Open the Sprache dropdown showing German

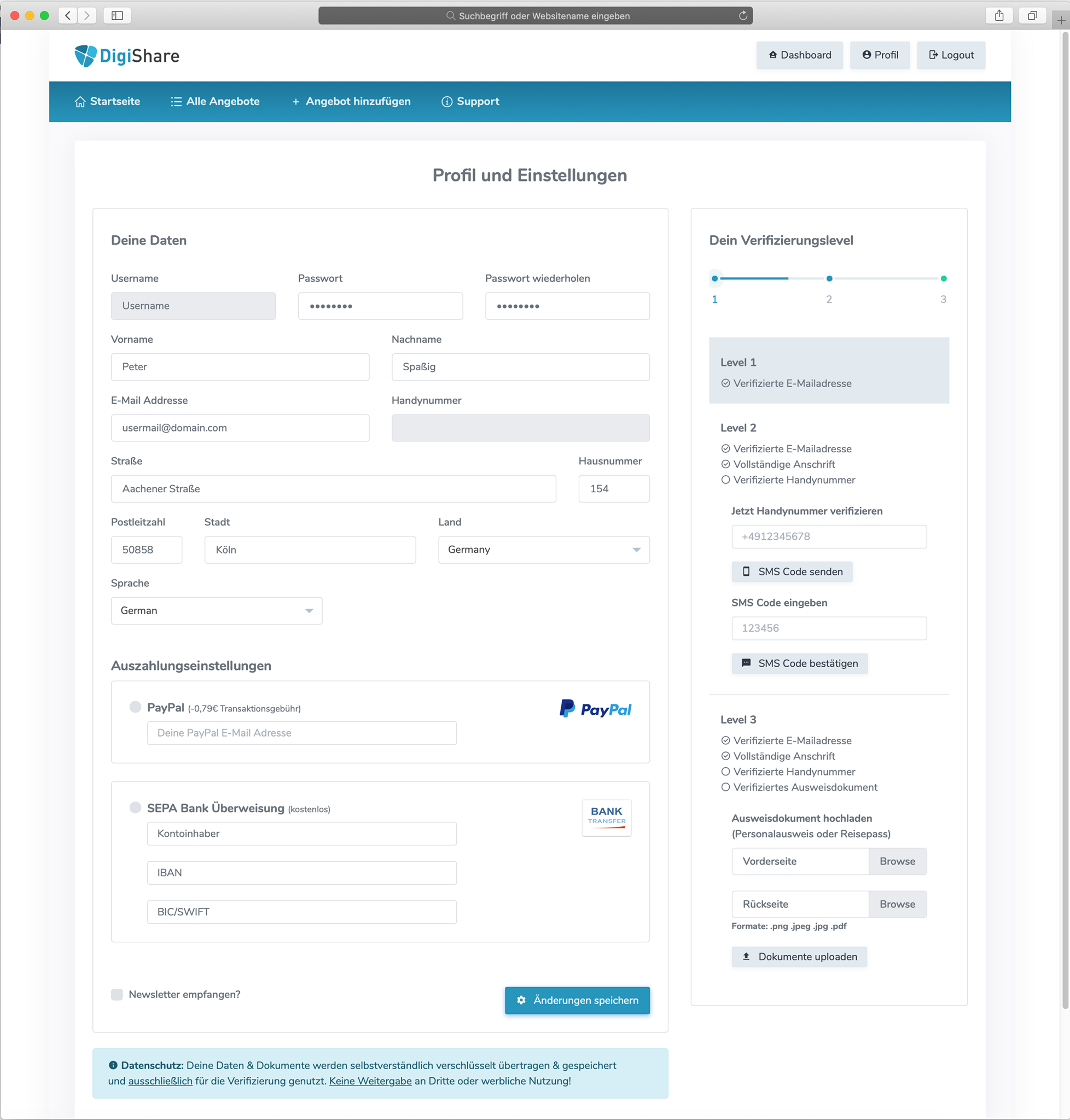217,610
